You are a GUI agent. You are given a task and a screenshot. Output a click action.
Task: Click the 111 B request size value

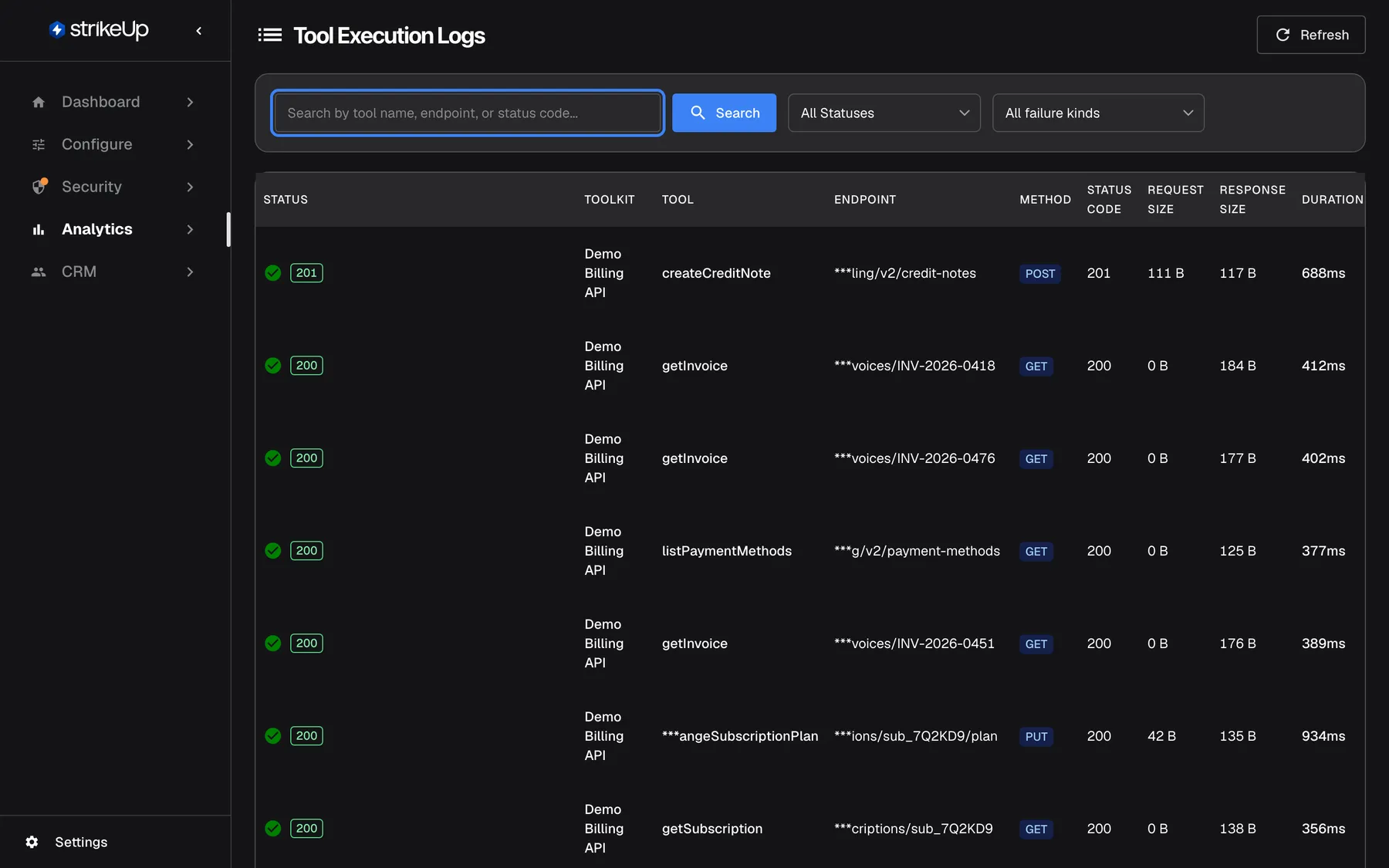1165,273
